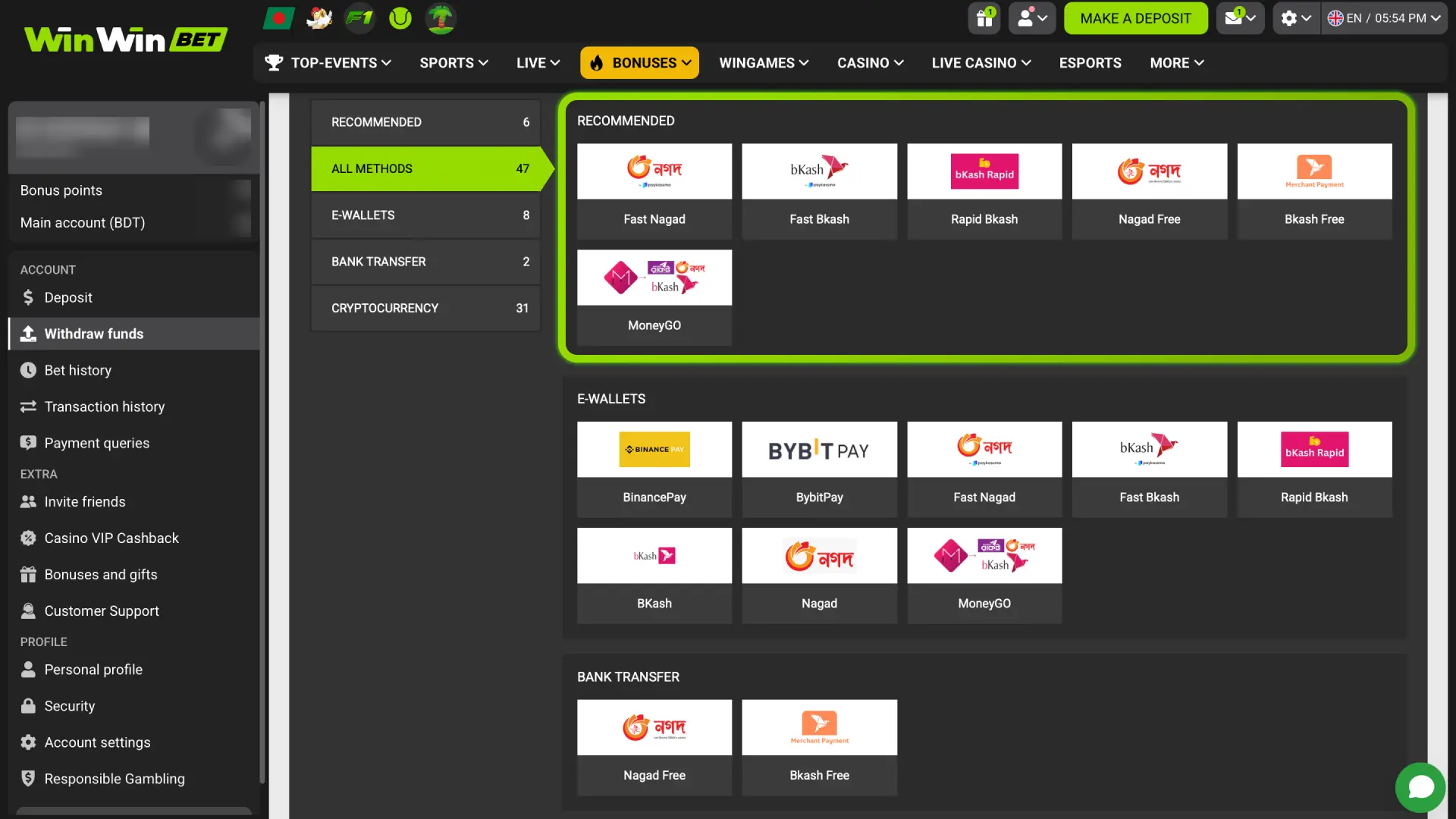
Task: Select Fast Bkash under E-Wallets
Action: pyautogui.click(x=1150, y=469)
